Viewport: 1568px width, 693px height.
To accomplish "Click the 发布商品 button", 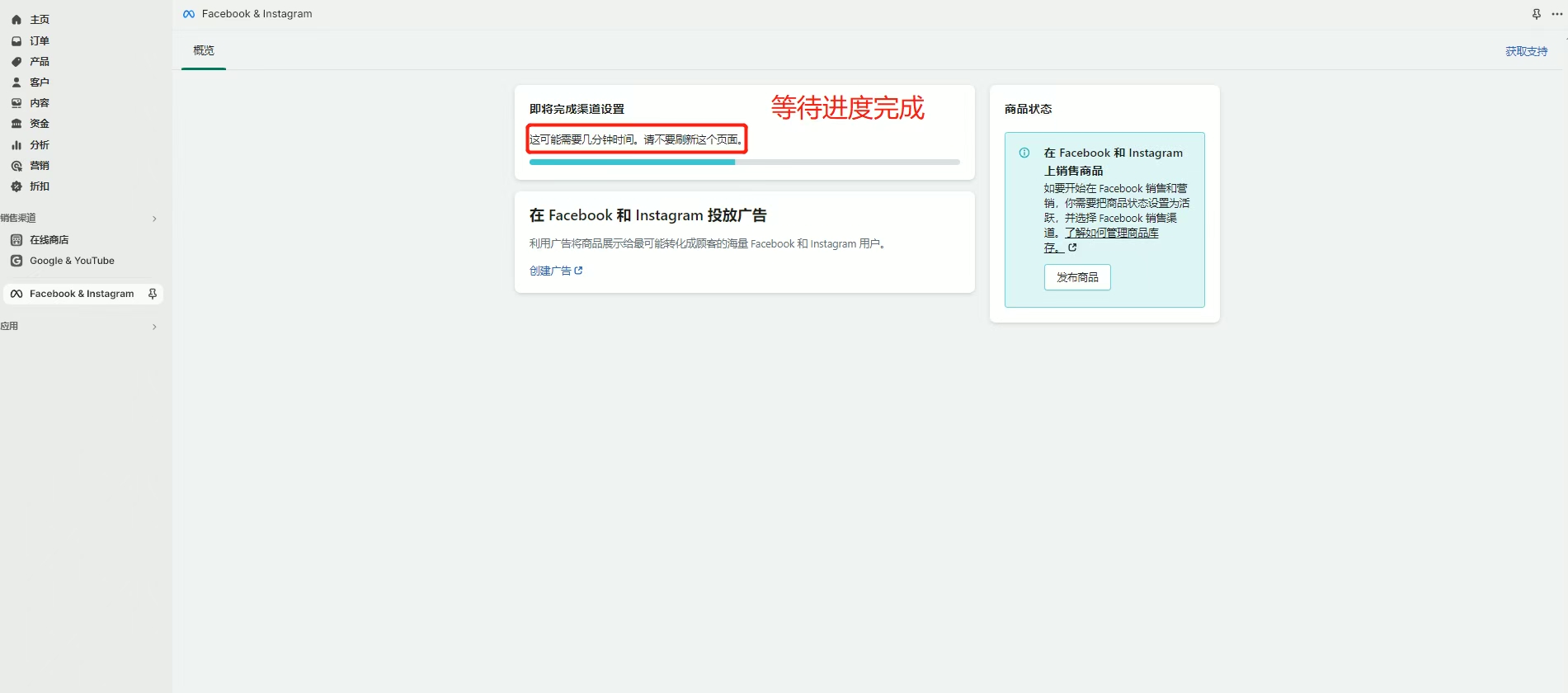I will [1077, 277].
